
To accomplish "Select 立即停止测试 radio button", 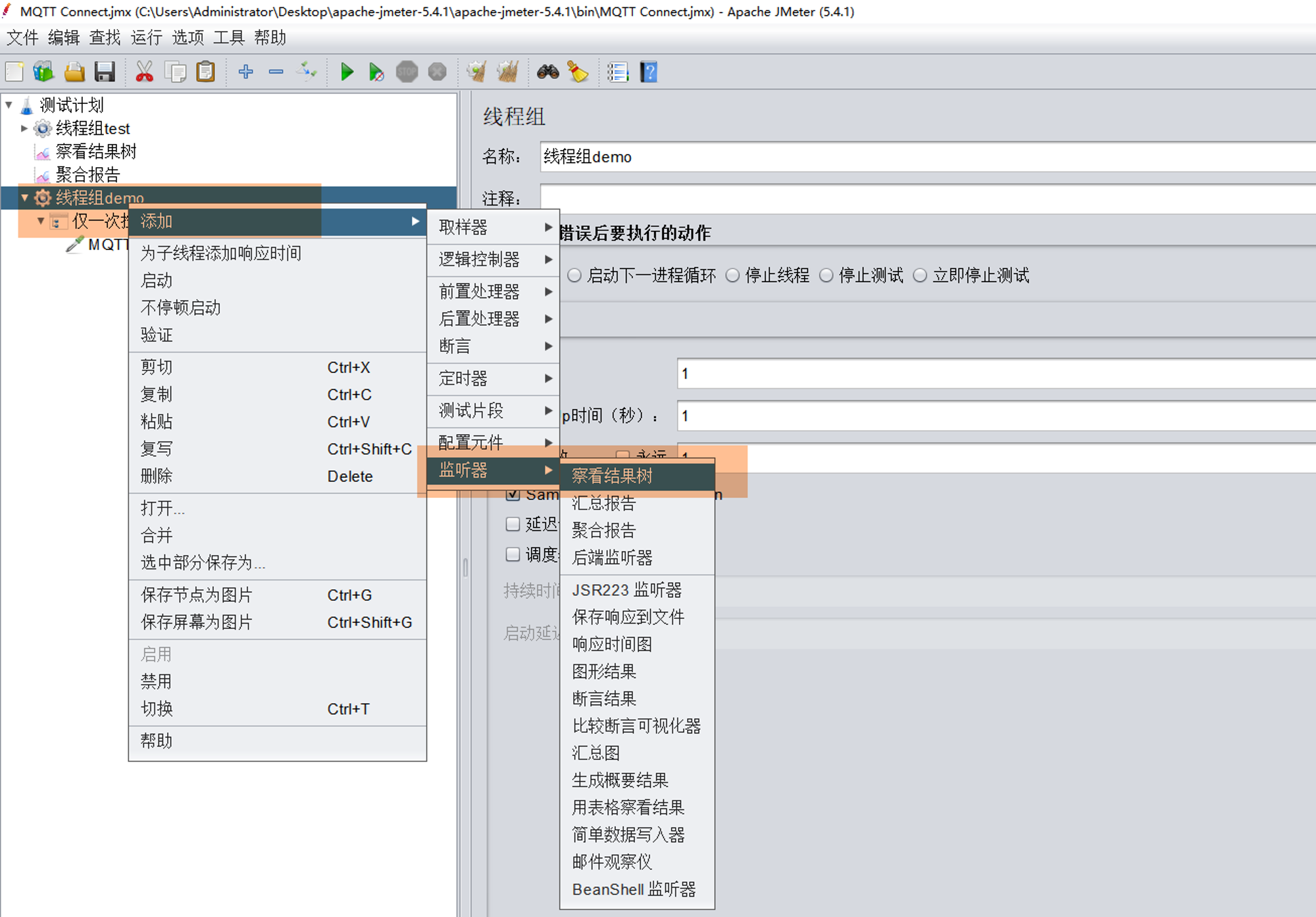I will pyautogui.click(x=920, y=275).
